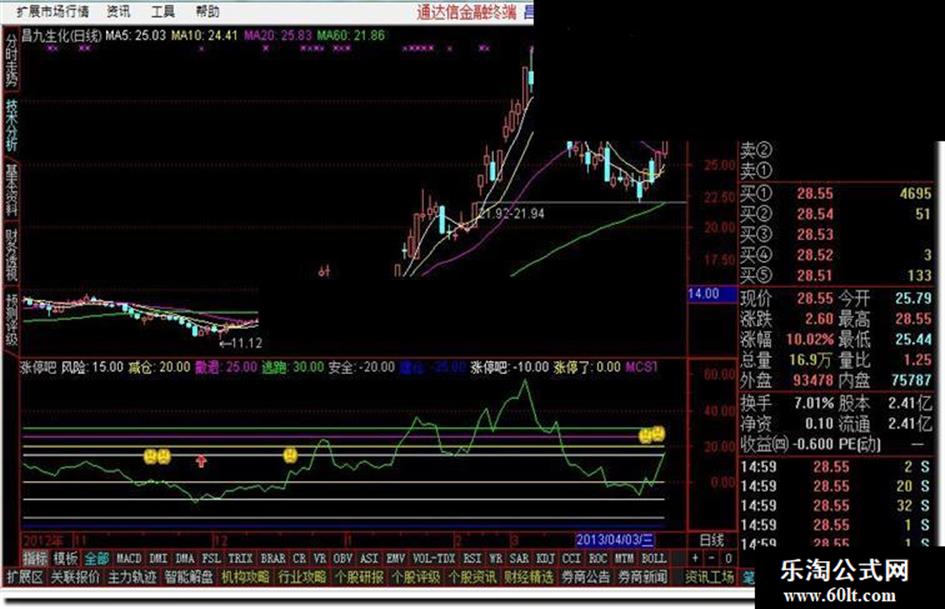Switch to the 分时走势 side tab
The image size is (945, 609).
pos(11,59)
